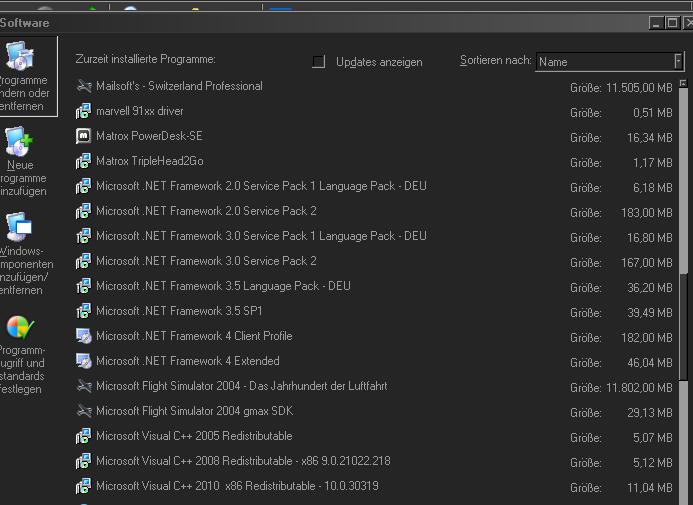The width and height of the screenshot is (693, 505).
Task: Open 'Windows-Komponenten hinzufügen/entfernen' sidebar icon
Action: point(19,227)
